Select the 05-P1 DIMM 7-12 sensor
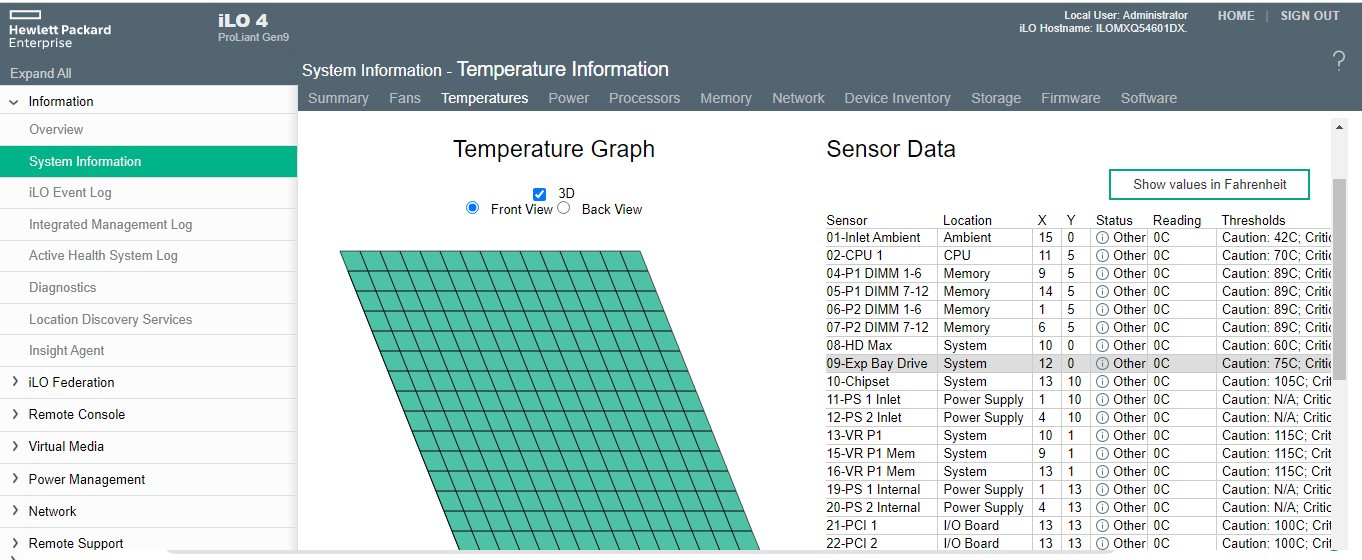The height and width of the screenshot is (560, 1362). [1079, 292]
